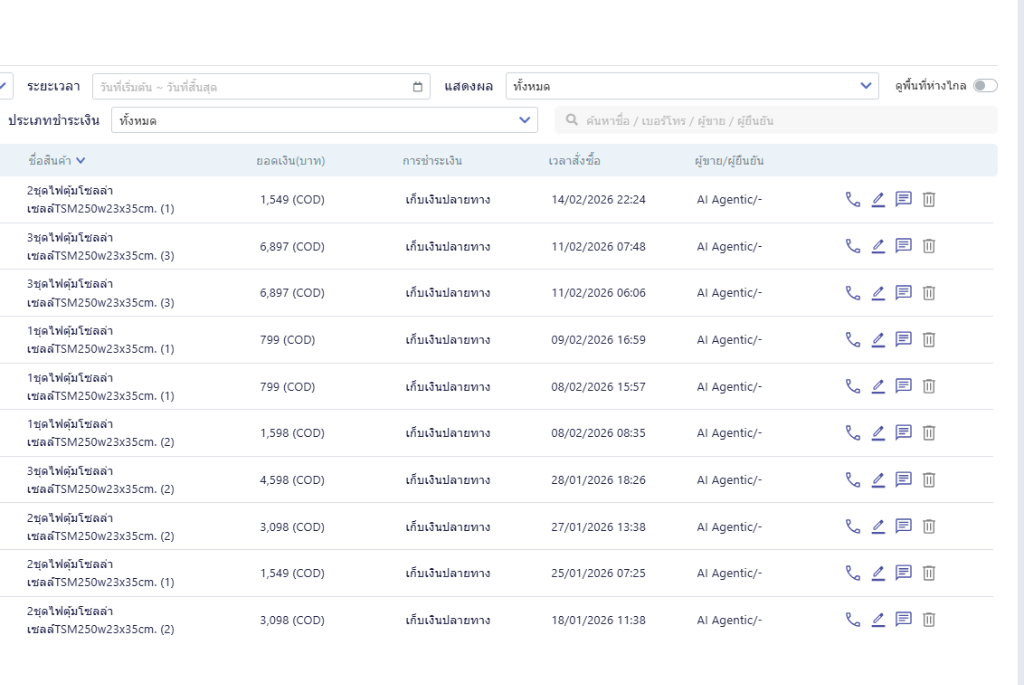Click the edit pencil icon for the 11/02/2026 07:48 order
Viewport: 1024px width, 685px height.
coord(878,246)
